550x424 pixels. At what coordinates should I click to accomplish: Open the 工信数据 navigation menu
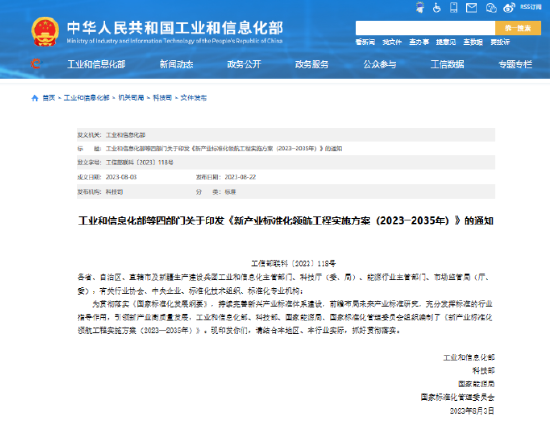click(x=447, y=64)
